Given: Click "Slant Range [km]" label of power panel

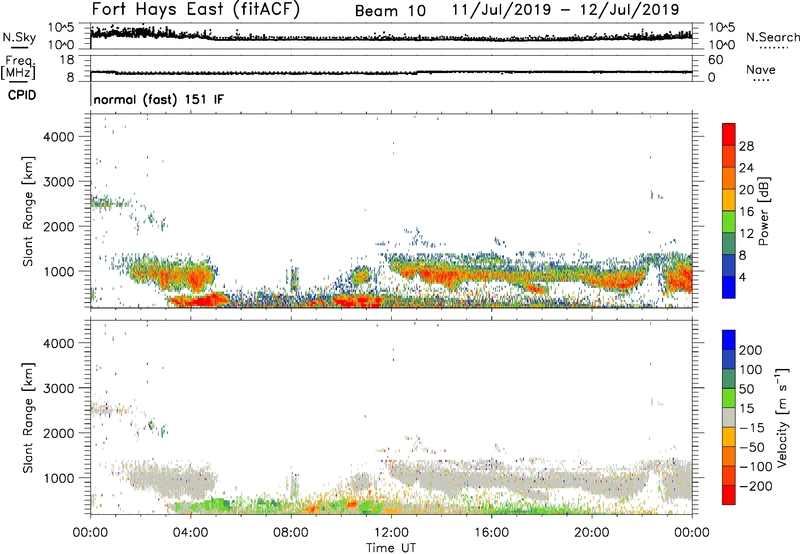Looking at the screenshot, I should pos(28,211).
